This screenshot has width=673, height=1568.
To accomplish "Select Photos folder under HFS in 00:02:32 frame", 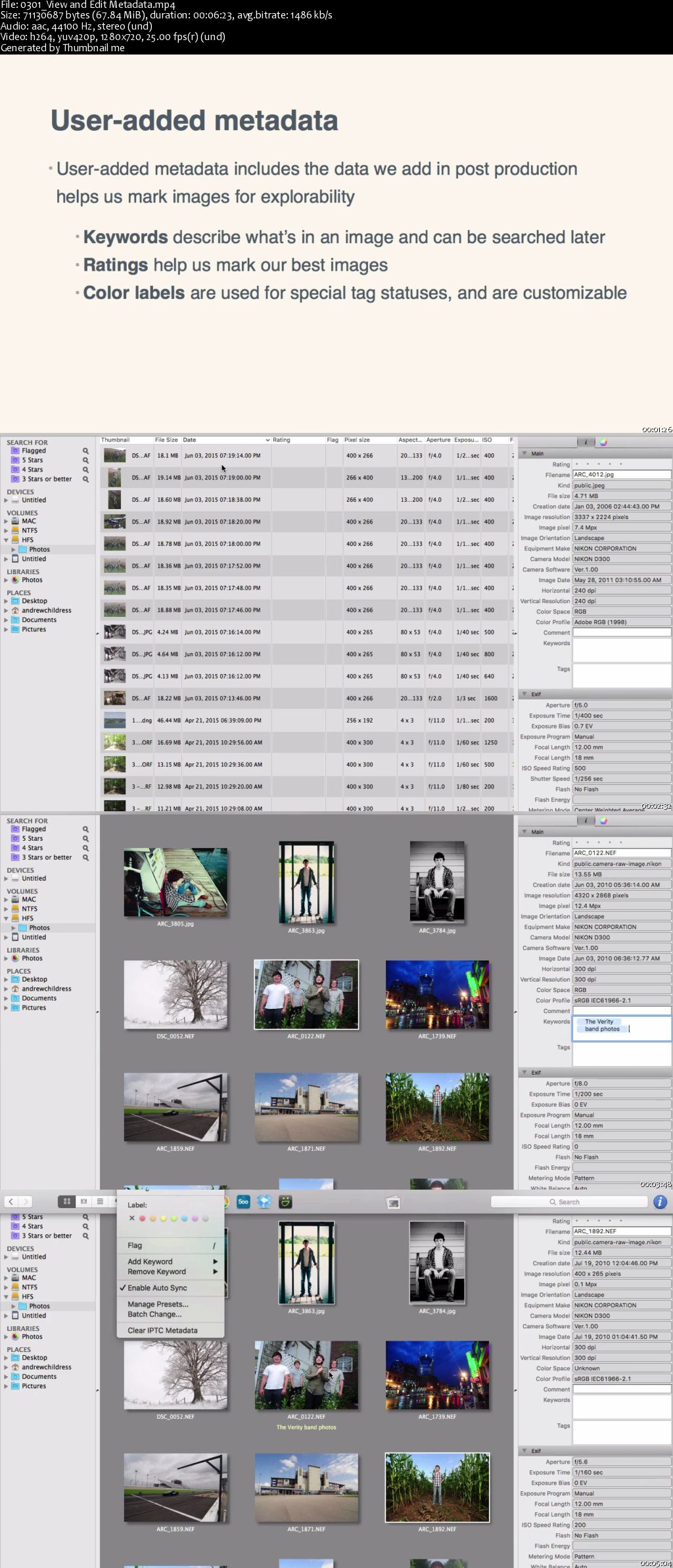I will pos(39,550).
